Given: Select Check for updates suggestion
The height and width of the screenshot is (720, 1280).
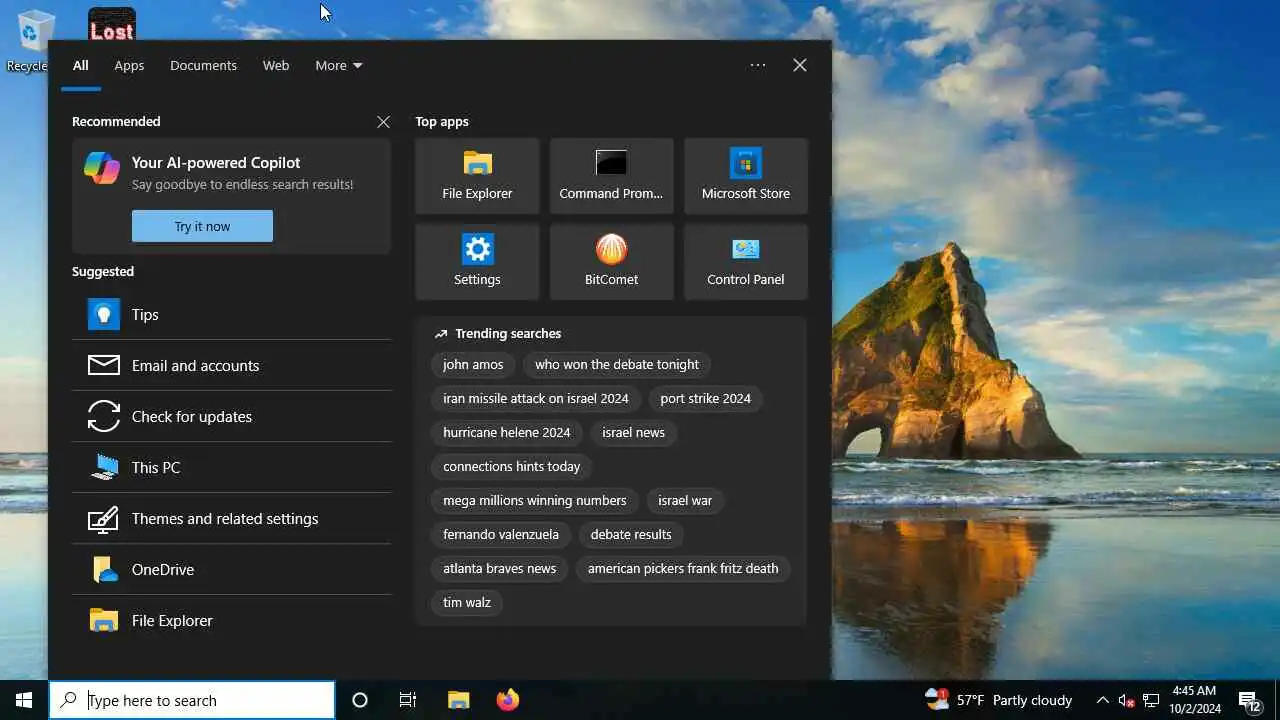Looking at the screenshot, I should [x=231, y=416].
